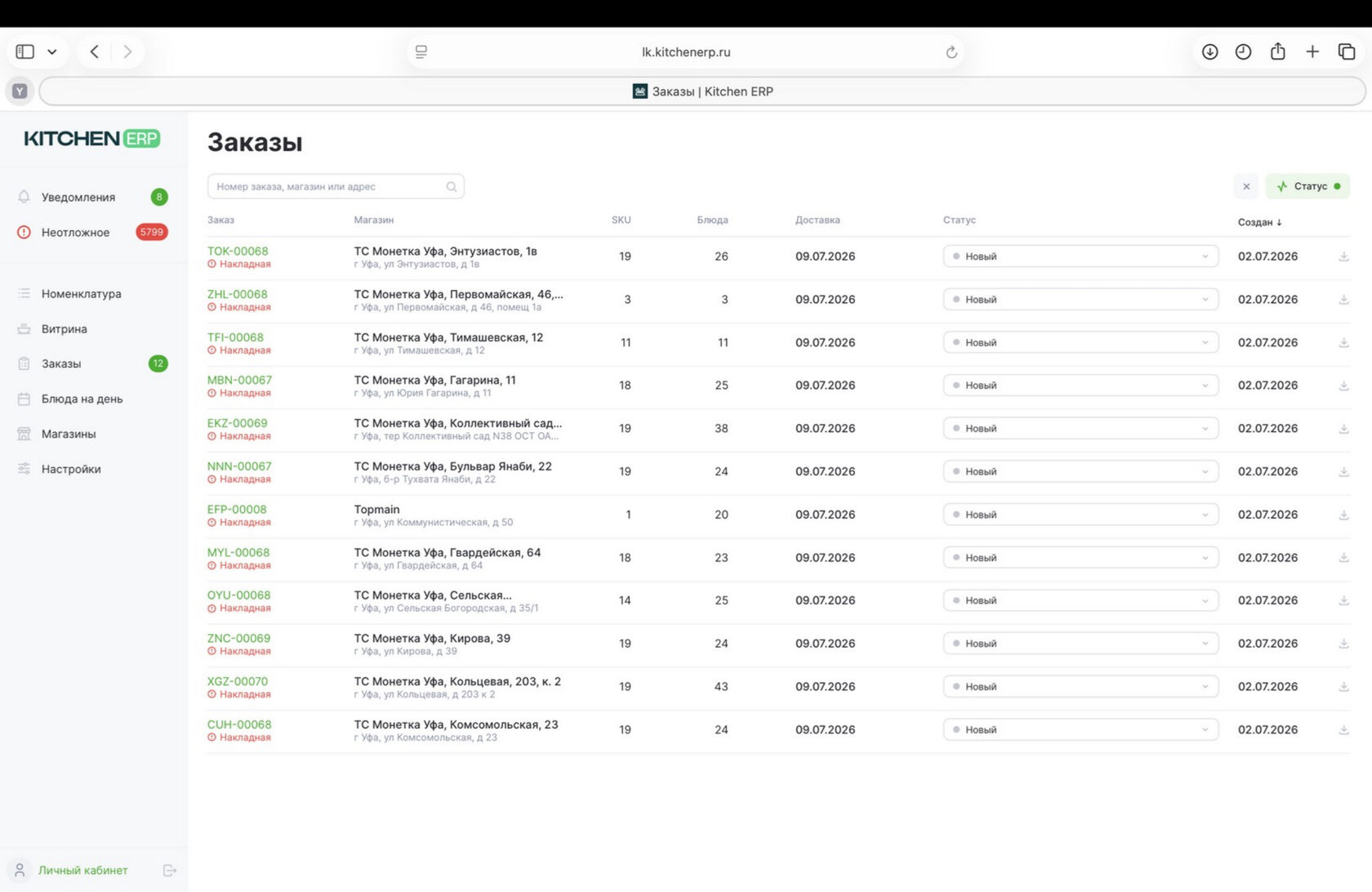Open status dropdown for order NNN-00067
The height and width of the screenshot is (892, 1372).
(x=1080, y=471)
